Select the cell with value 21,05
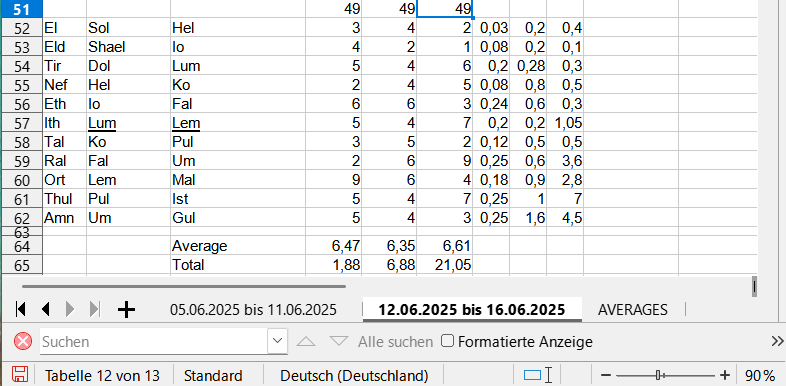The width and height of the screenshot is (786, 386). pos(444,265)
